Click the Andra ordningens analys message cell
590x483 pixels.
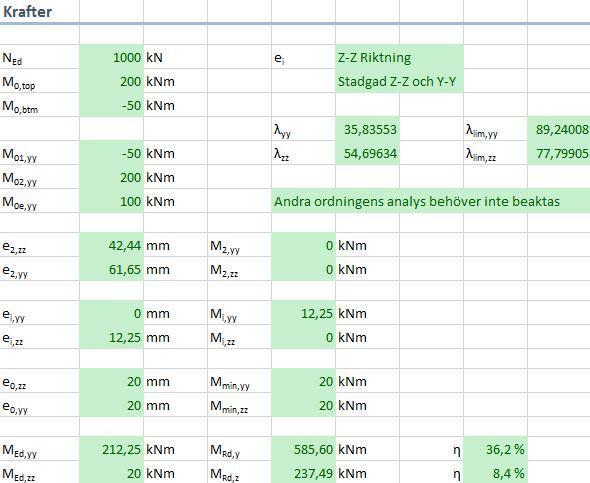431,201
